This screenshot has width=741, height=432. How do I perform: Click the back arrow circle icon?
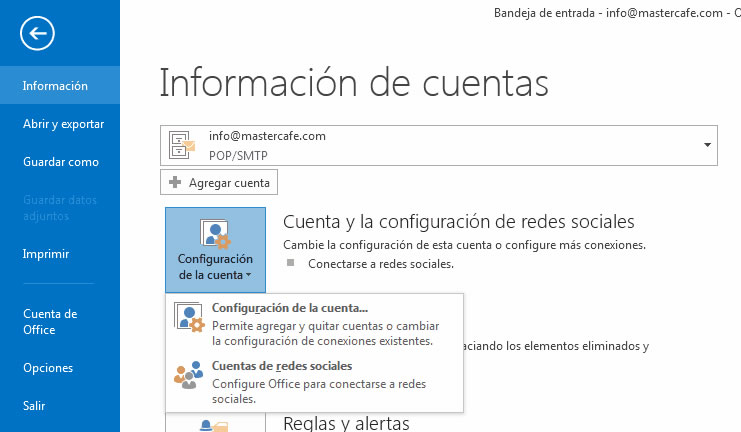click(x=37, y=35)
